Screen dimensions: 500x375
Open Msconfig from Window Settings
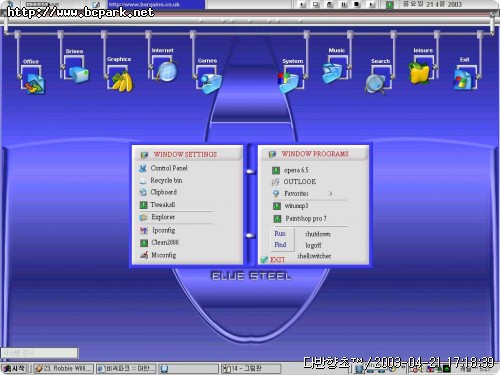164,255
